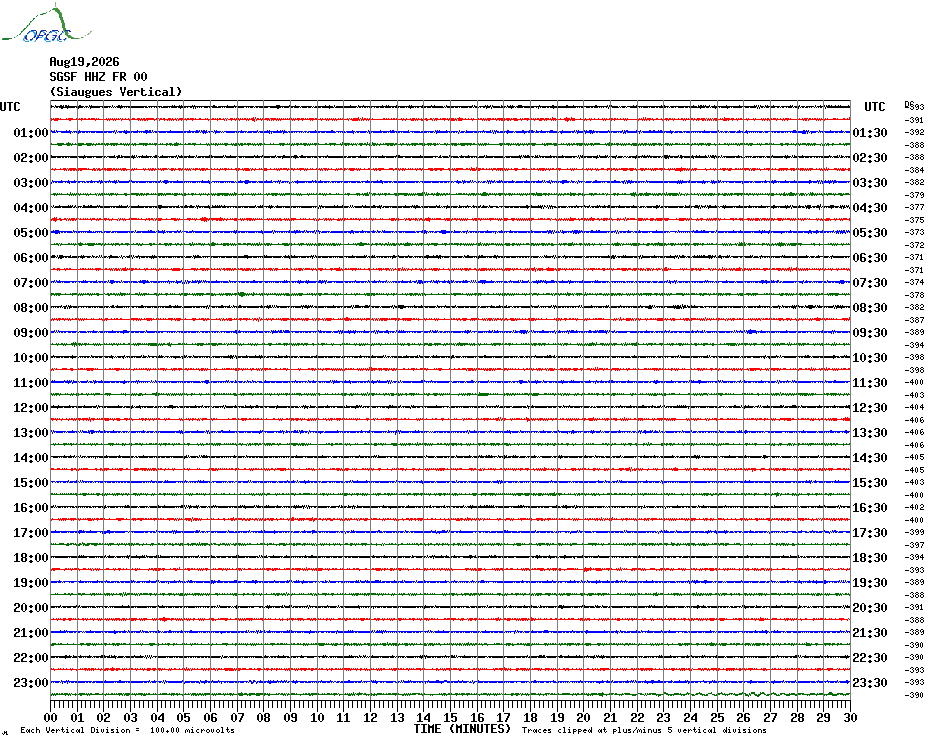Click the -402 offset value

[915, 507]
